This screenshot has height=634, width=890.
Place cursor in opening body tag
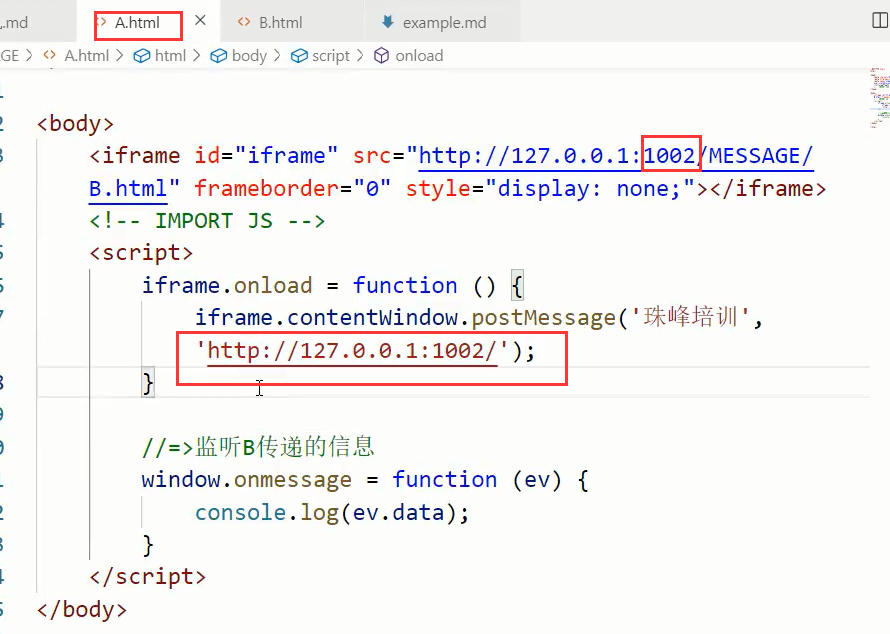75,124
